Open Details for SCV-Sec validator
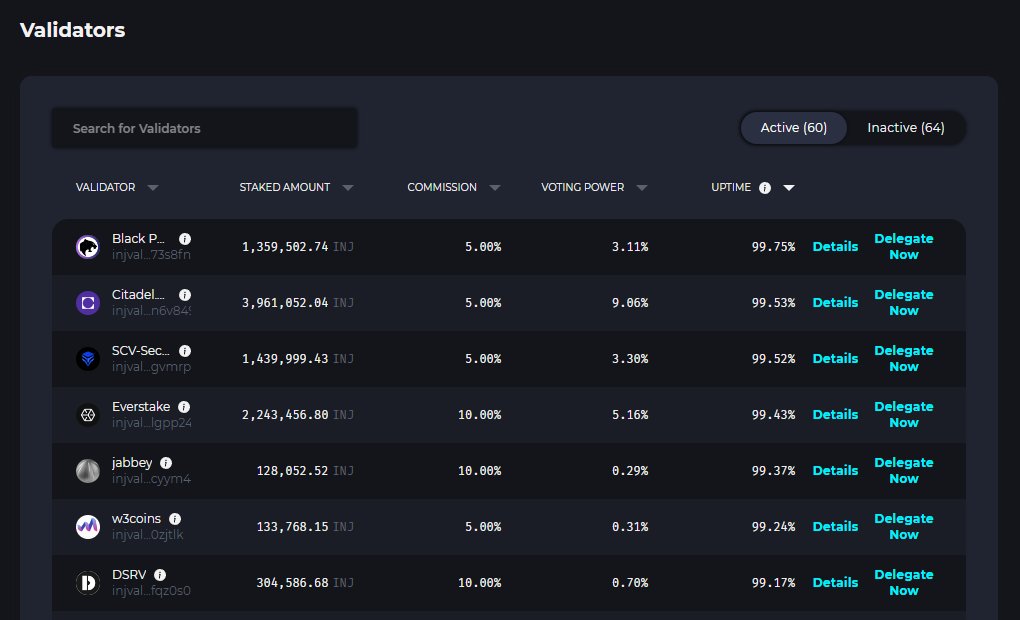This screenshot has height=620, width=1020. (835, 358)
